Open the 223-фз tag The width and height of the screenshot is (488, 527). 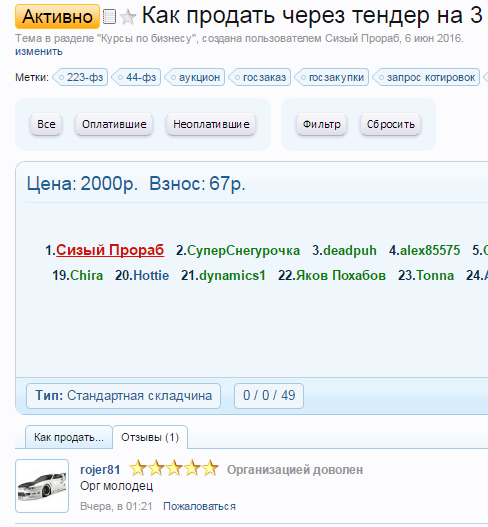pyautogui.click(x=80, y=77)
